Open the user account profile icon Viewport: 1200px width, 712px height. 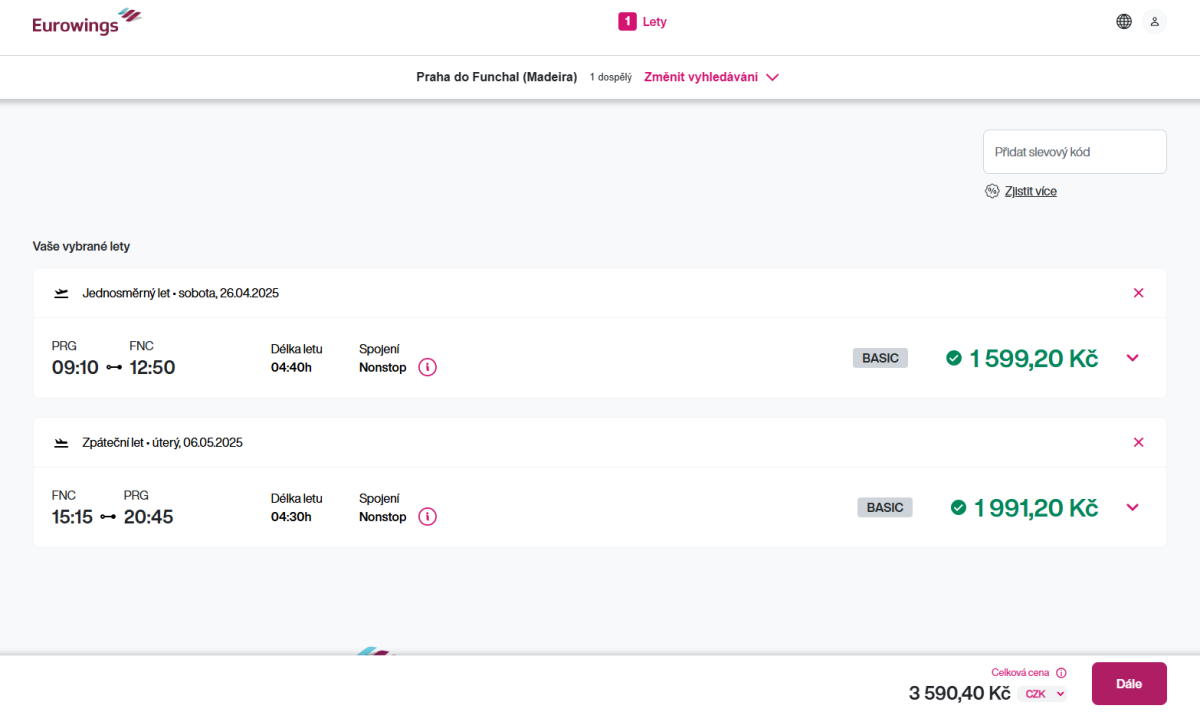tap(1154, 21)
